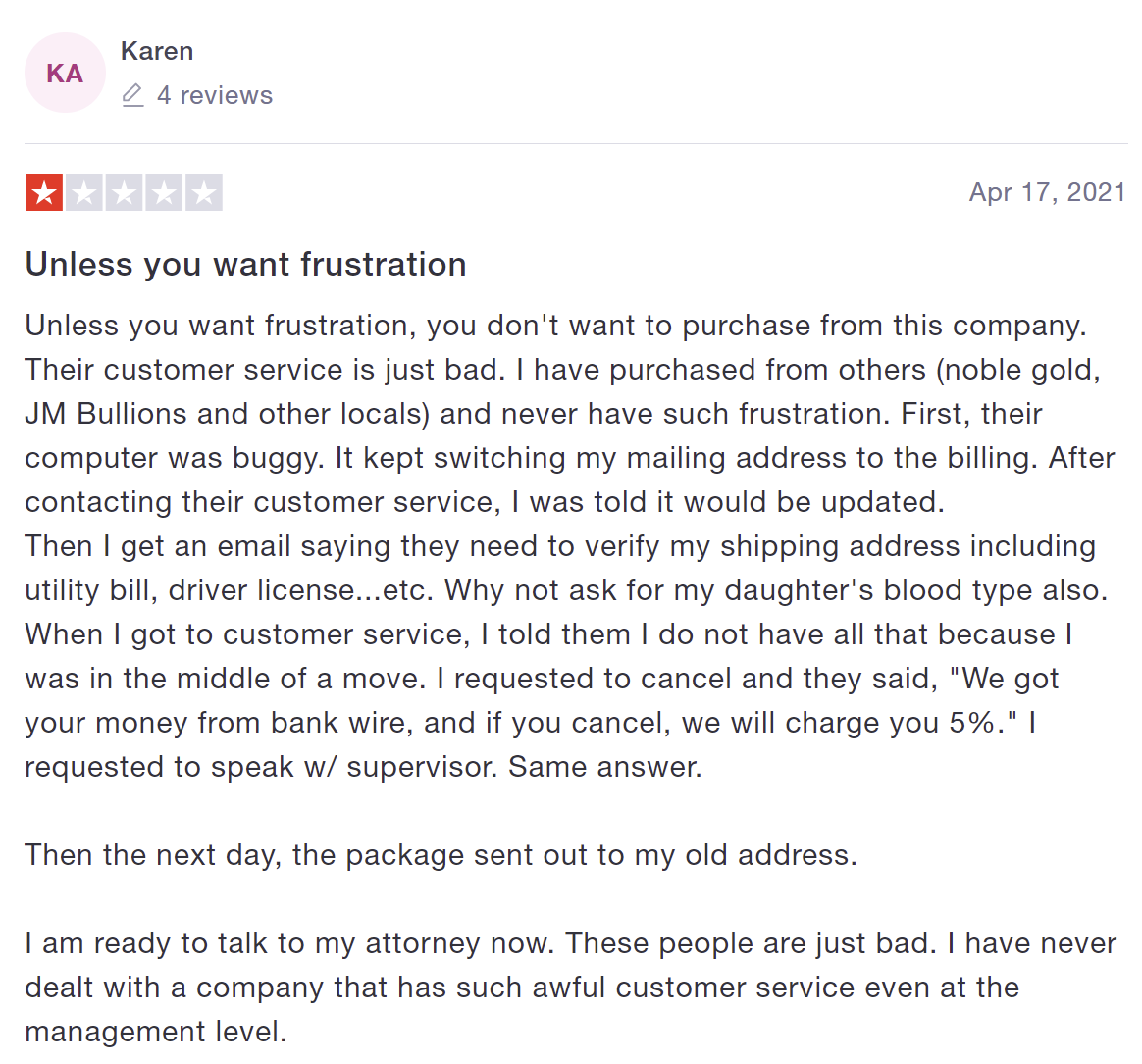Viewport: 1142px width, 1064px height.
Task: Click the red first rating star
Action: point(44,193)
